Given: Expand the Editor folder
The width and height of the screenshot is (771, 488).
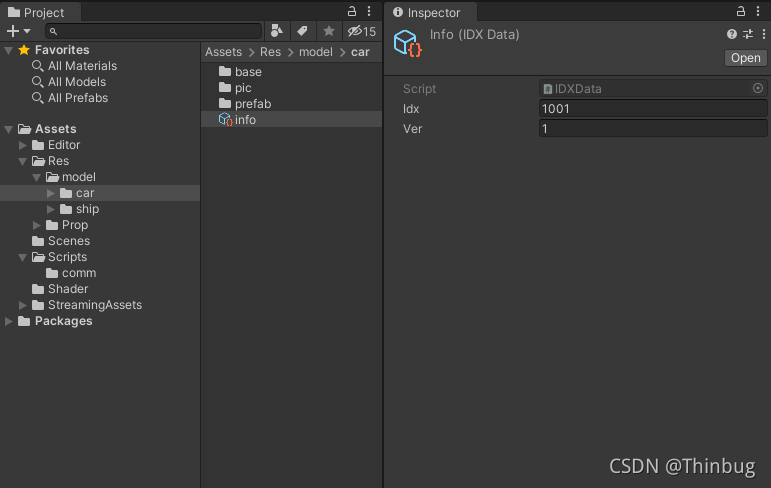Looking at the screenshot, I should coord(22,145).
